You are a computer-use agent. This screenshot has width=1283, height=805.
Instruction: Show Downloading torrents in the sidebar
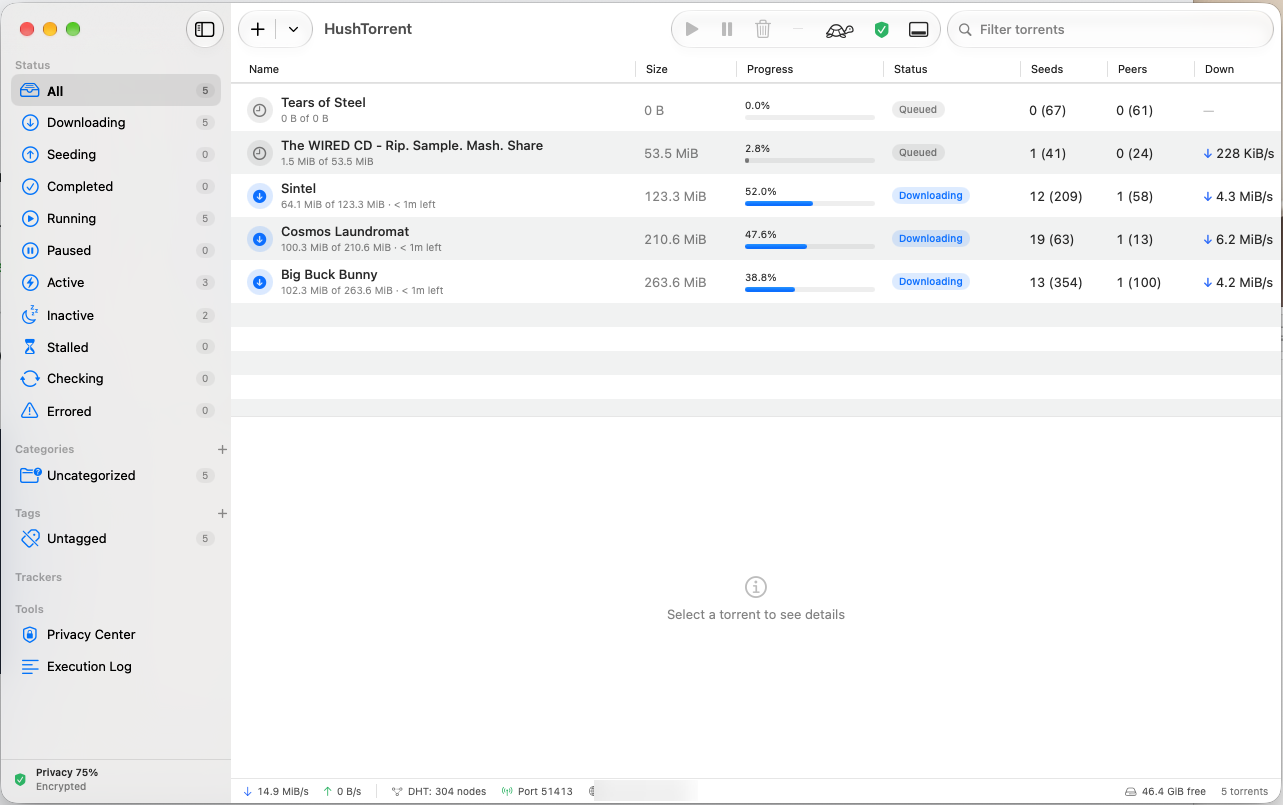pyautogui.click(x=116, y=123)
